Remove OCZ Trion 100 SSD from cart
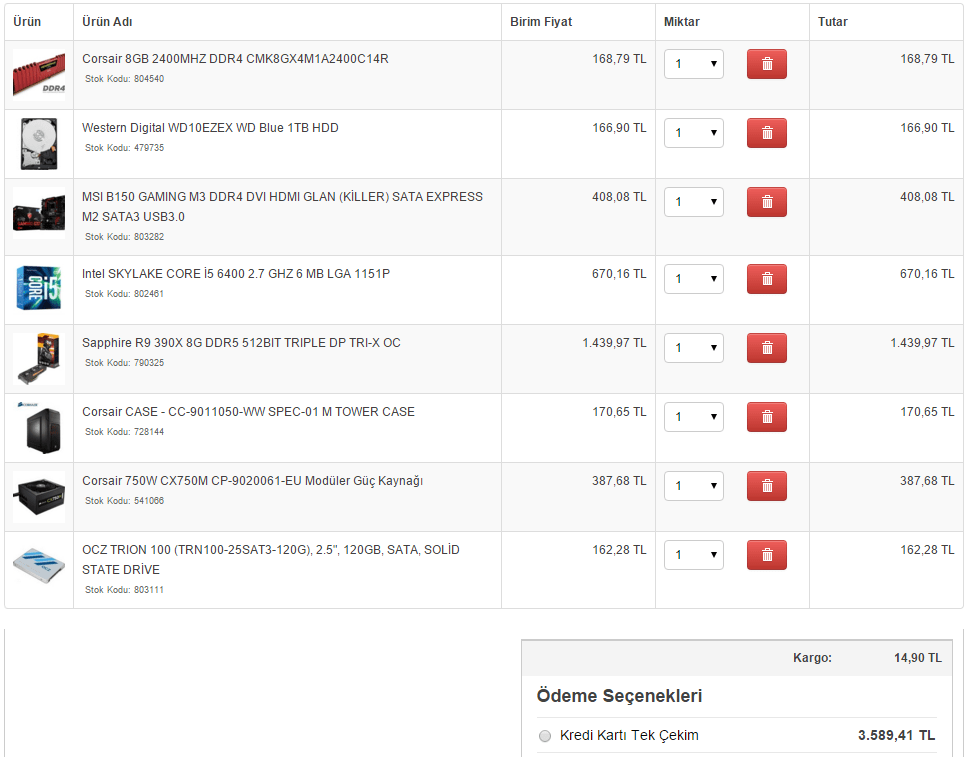Image resolution: width=969 pixels, height=757 pixels. 766,555
